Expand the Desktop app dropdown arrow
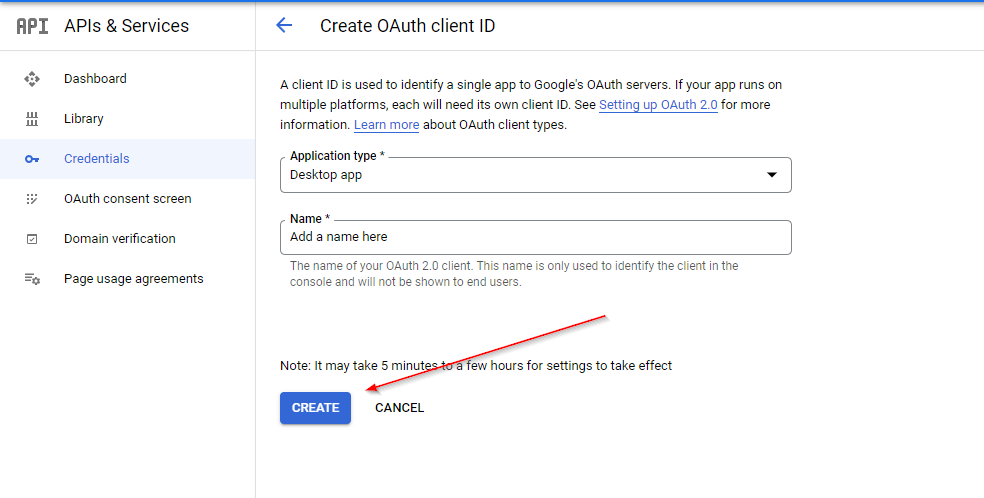 pyautogui.click(x=771, y=175)
